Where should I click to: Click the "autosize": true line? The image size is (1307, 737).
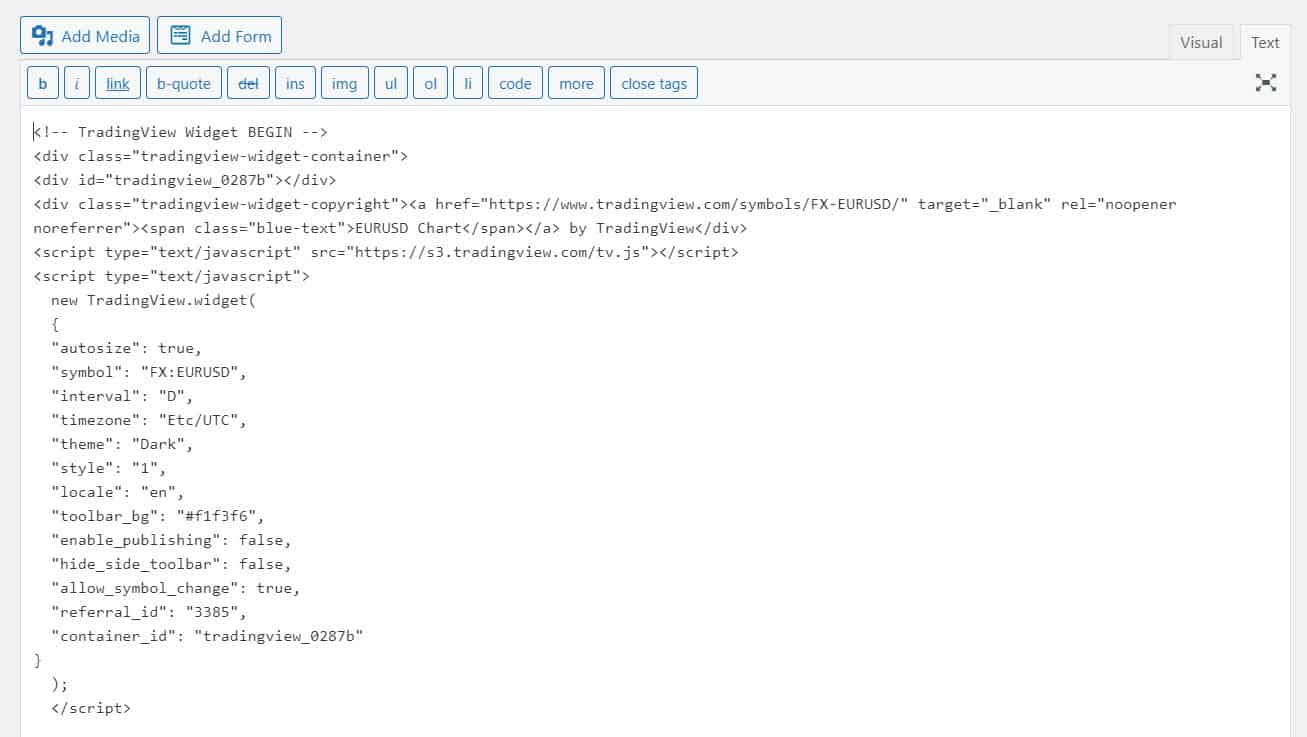[127, 348]
